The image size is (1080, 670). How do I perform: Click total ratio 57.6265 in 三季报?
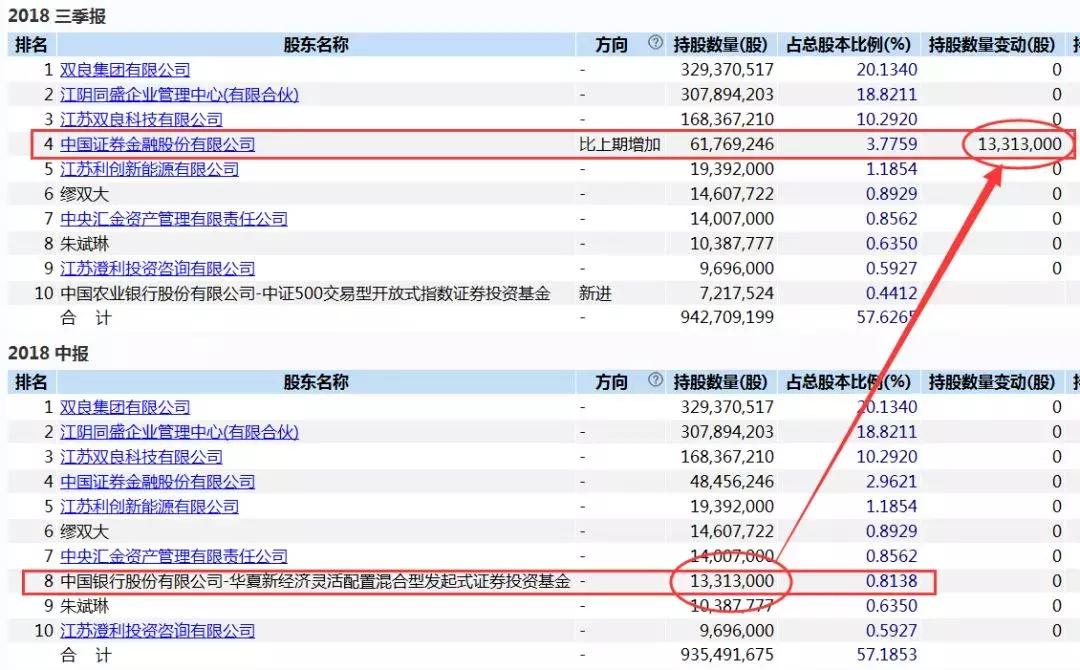click(887, 317)
